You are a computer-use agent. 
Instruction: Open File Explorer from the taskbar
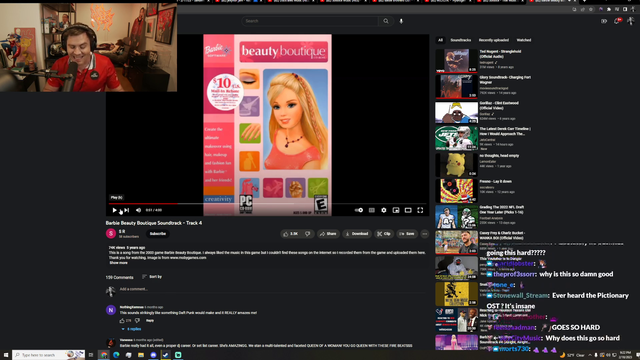click(x=141, y=355)
